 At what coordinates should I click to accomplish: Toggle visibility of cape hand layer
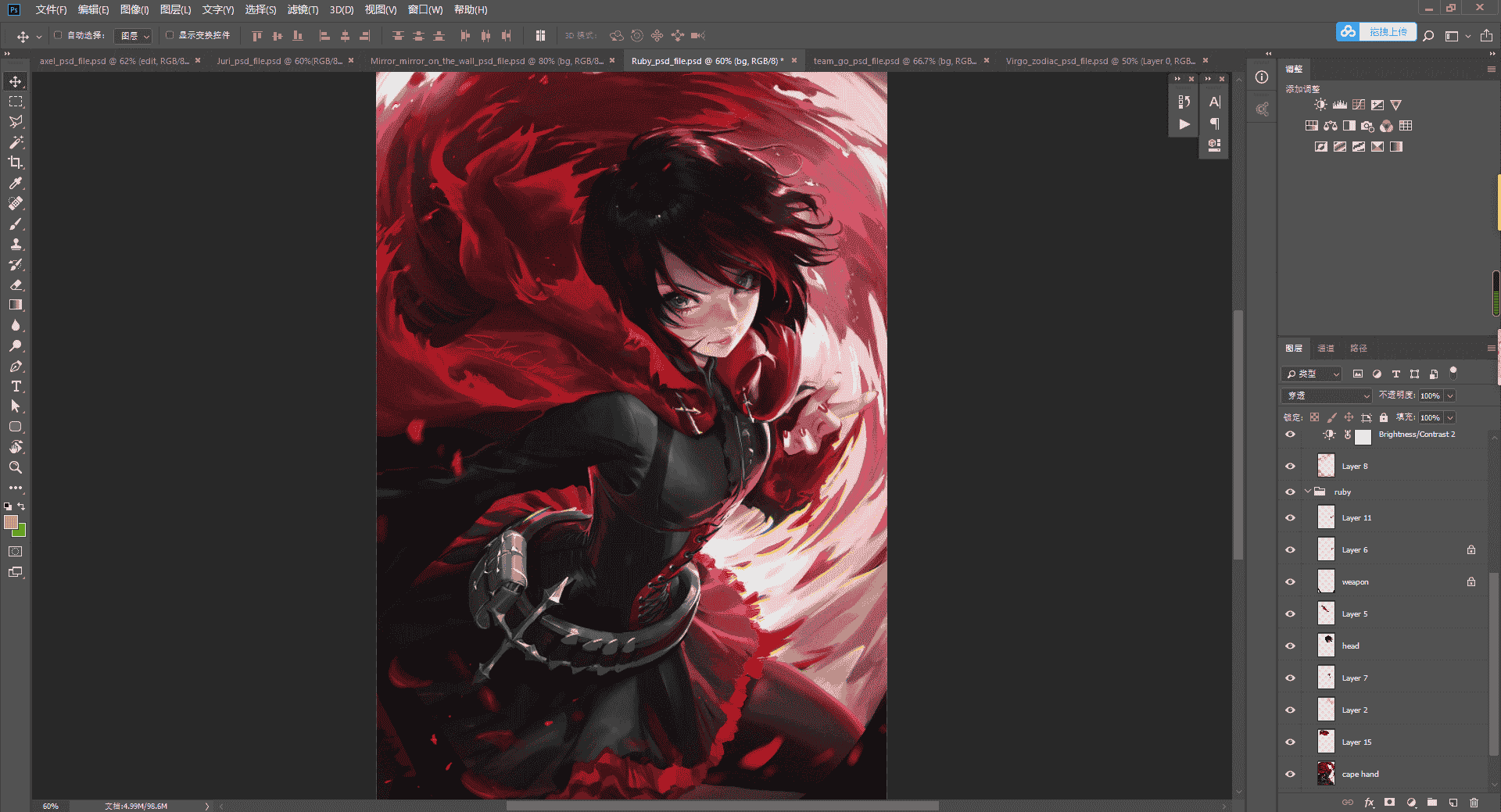pyautogui.click(x=1290, y=774)
